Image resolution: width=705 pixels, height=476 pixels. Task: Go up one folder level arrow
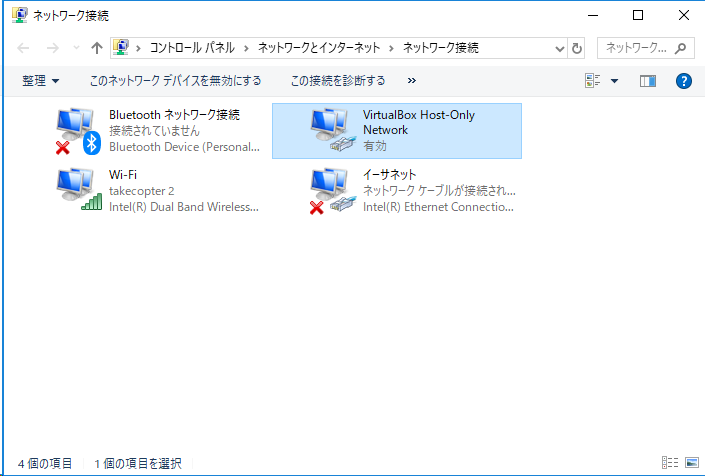click(97, 48)
